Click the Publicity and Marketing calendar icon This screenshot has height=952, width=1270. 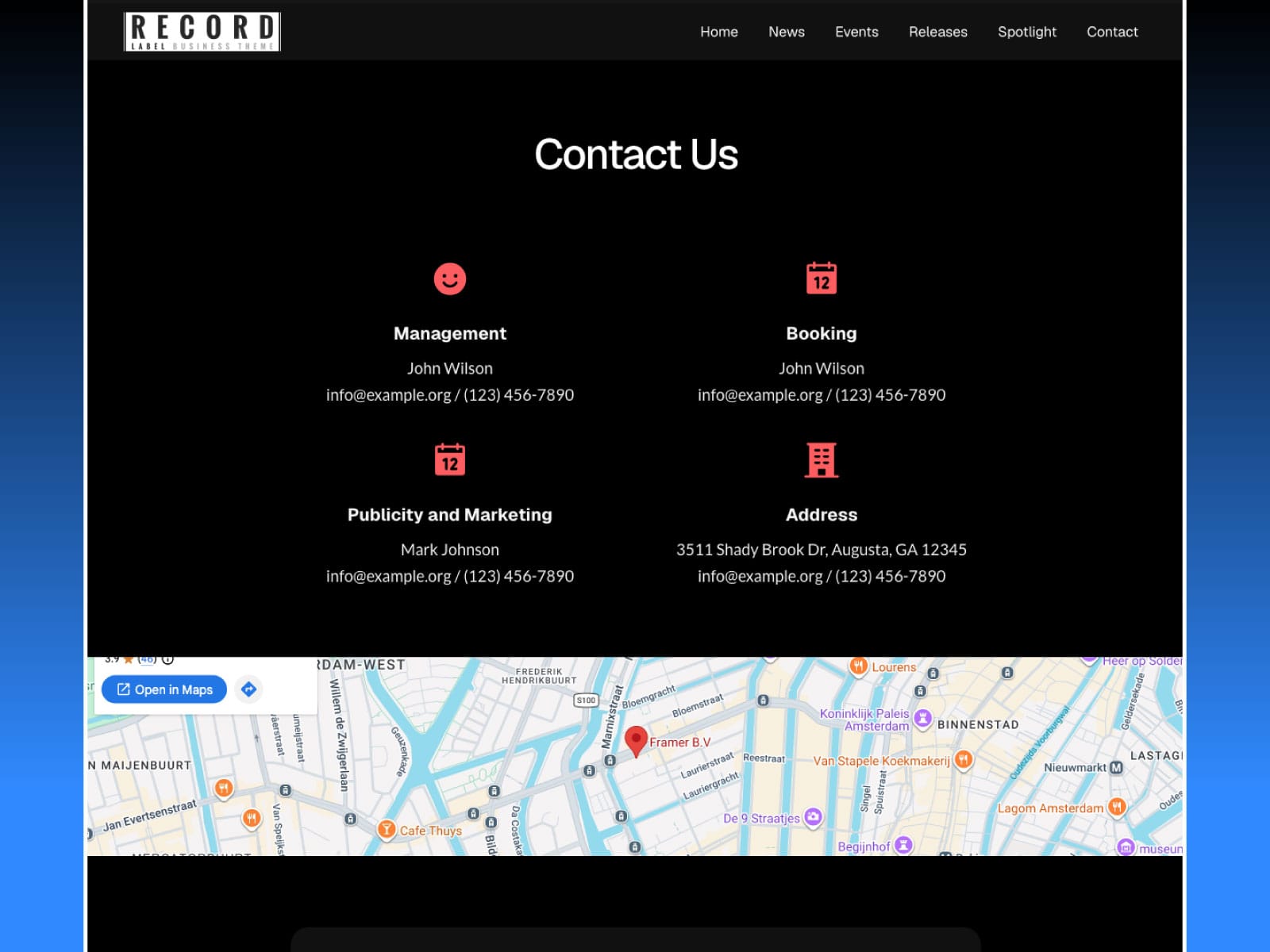pyautogui.click(x=450, y=459)
